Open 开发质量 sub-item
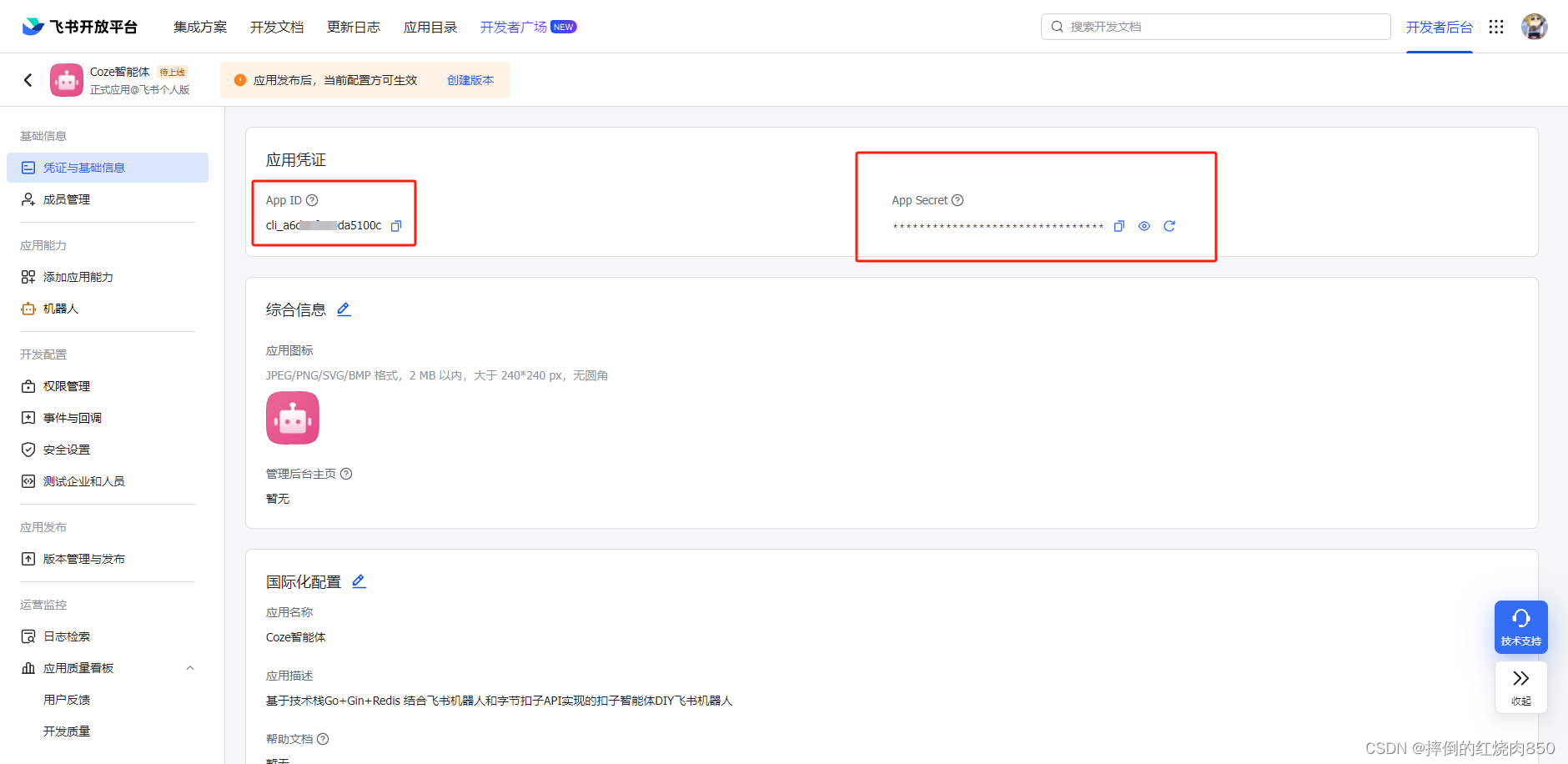Image resolution: width=1568 pixels, height=764 pixels. coord(67,731)
